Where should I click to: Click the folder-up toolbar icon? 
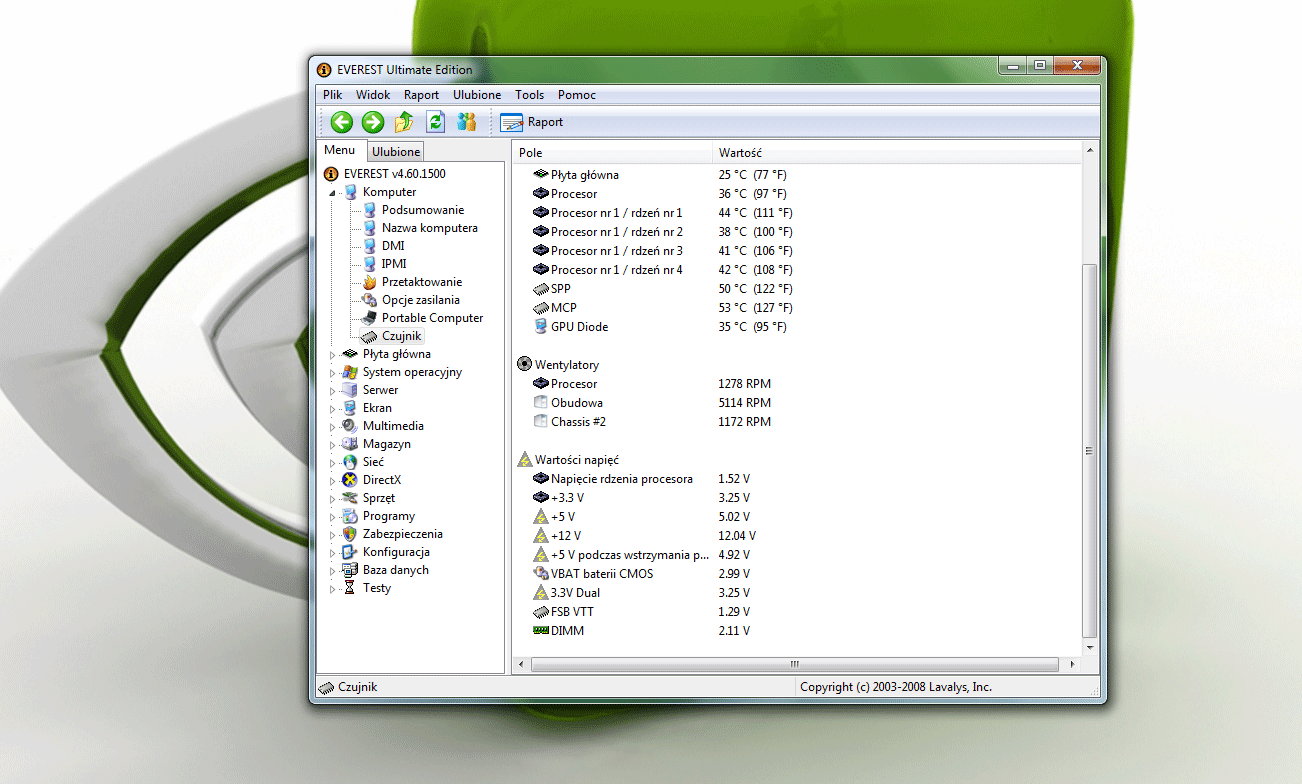click(x=404, y=122)
